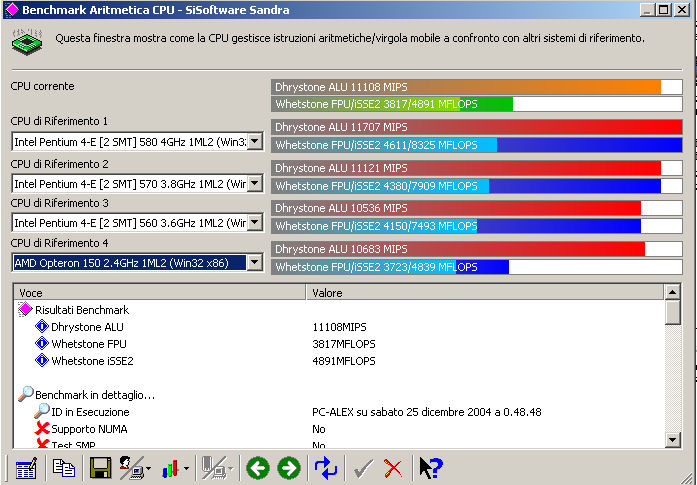Screen dimensions: 697x485
Task: Click the greyed-out device icon in toolbar
Action: click(214, 468)
